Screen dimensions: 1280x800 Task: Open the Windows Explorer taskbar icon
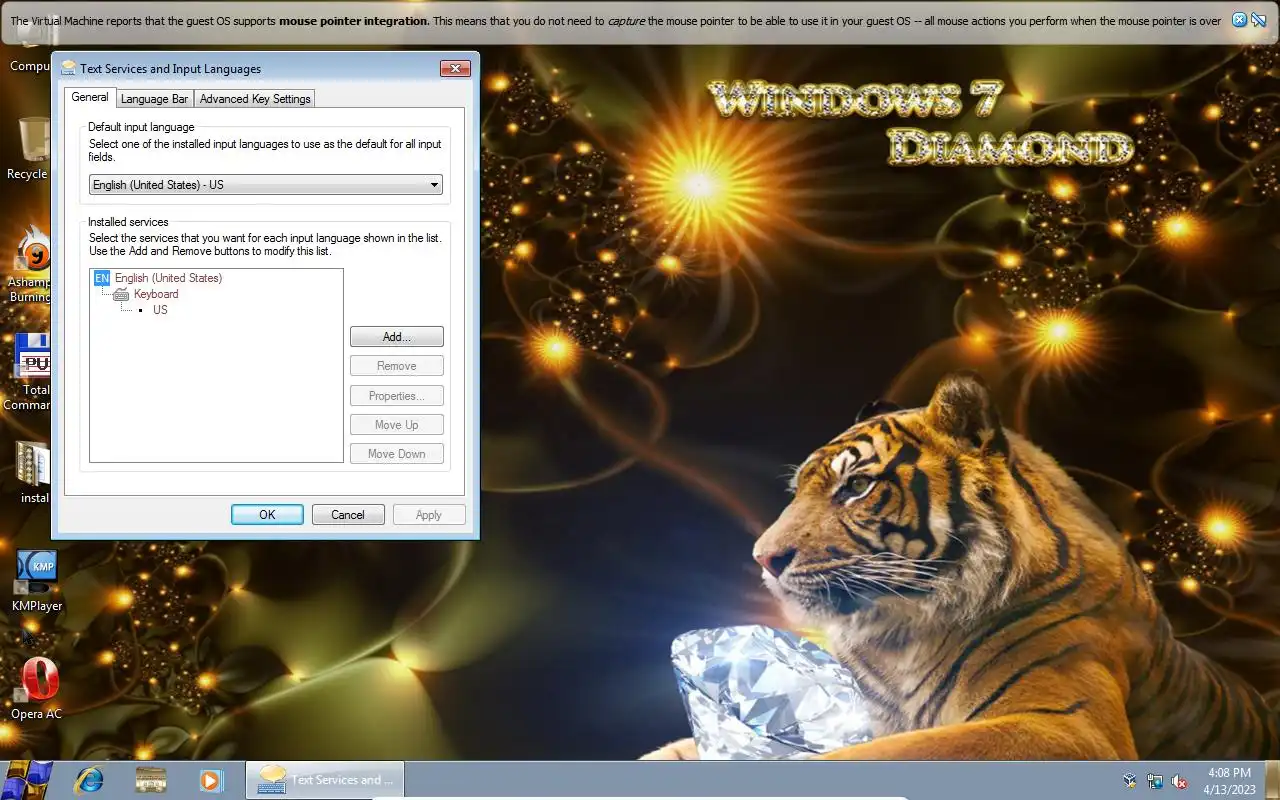pyautogui.click(x=151, y=780)
